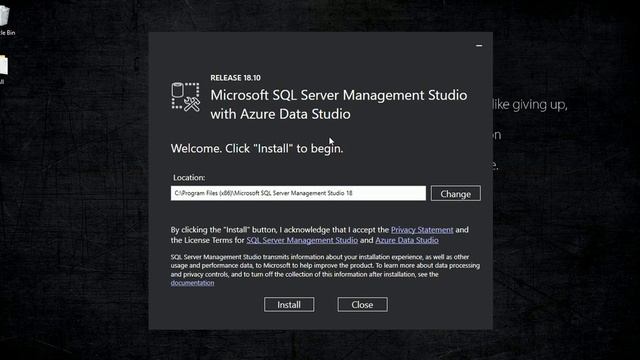Select the desktop file icon below Recycle Bin

pos(3,69)
